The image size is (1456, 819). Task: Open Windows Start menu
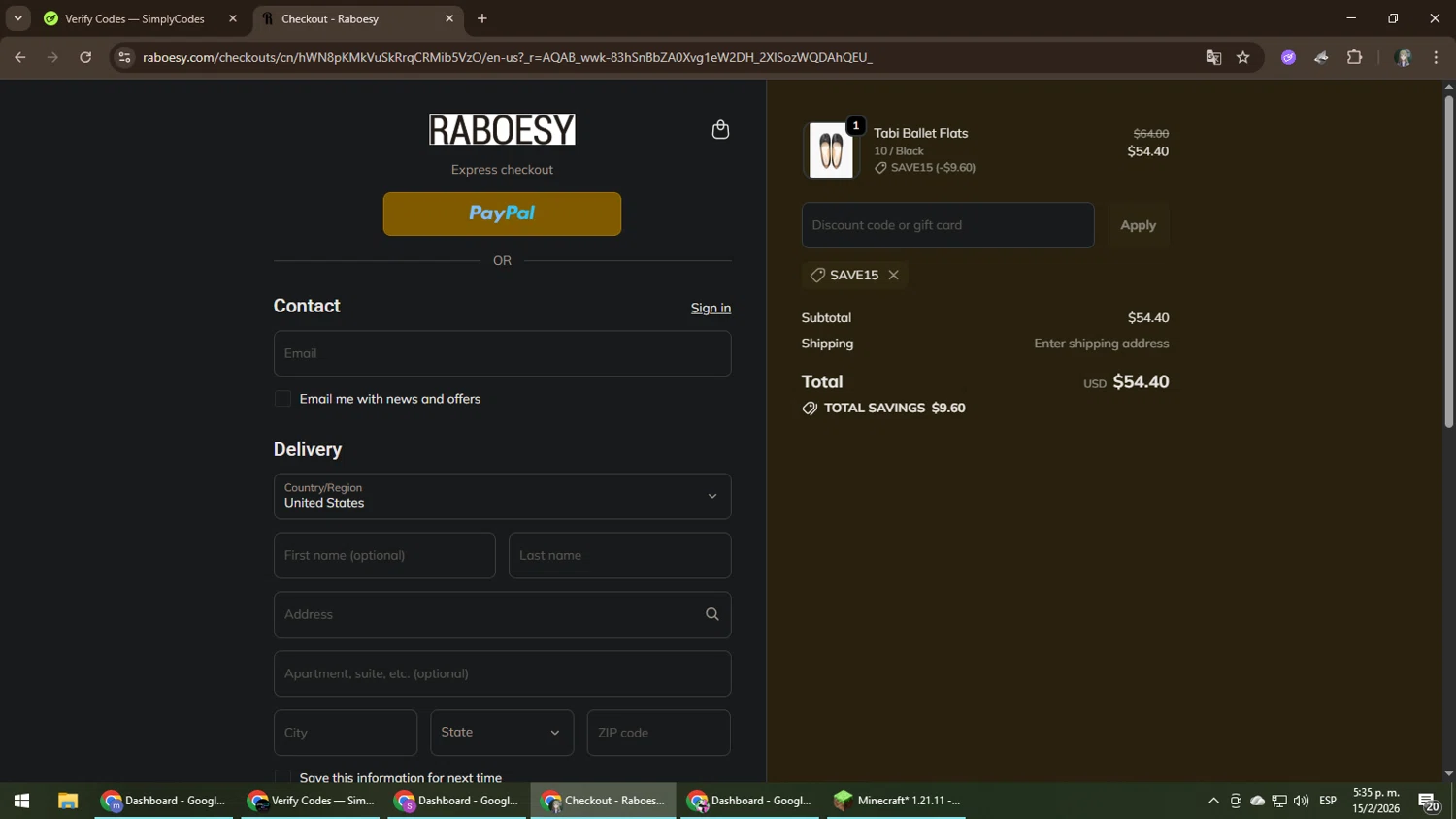21,801
